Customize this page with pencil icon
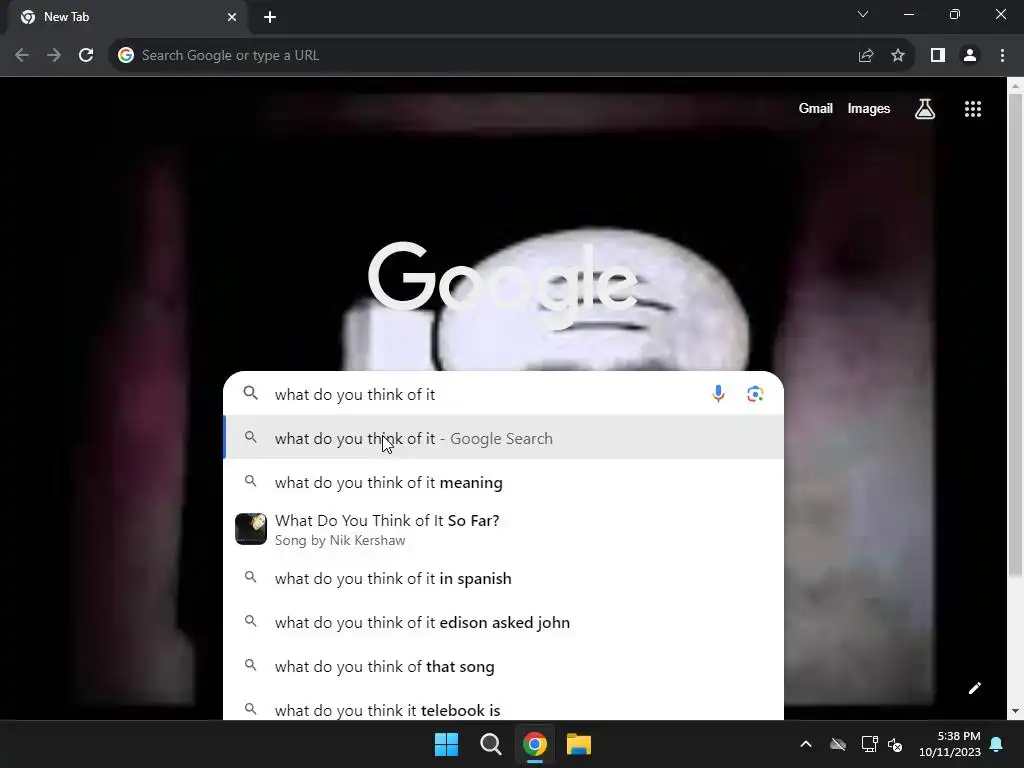The width and height of the screenshot is (1024, 768). (x=974, y=688)
